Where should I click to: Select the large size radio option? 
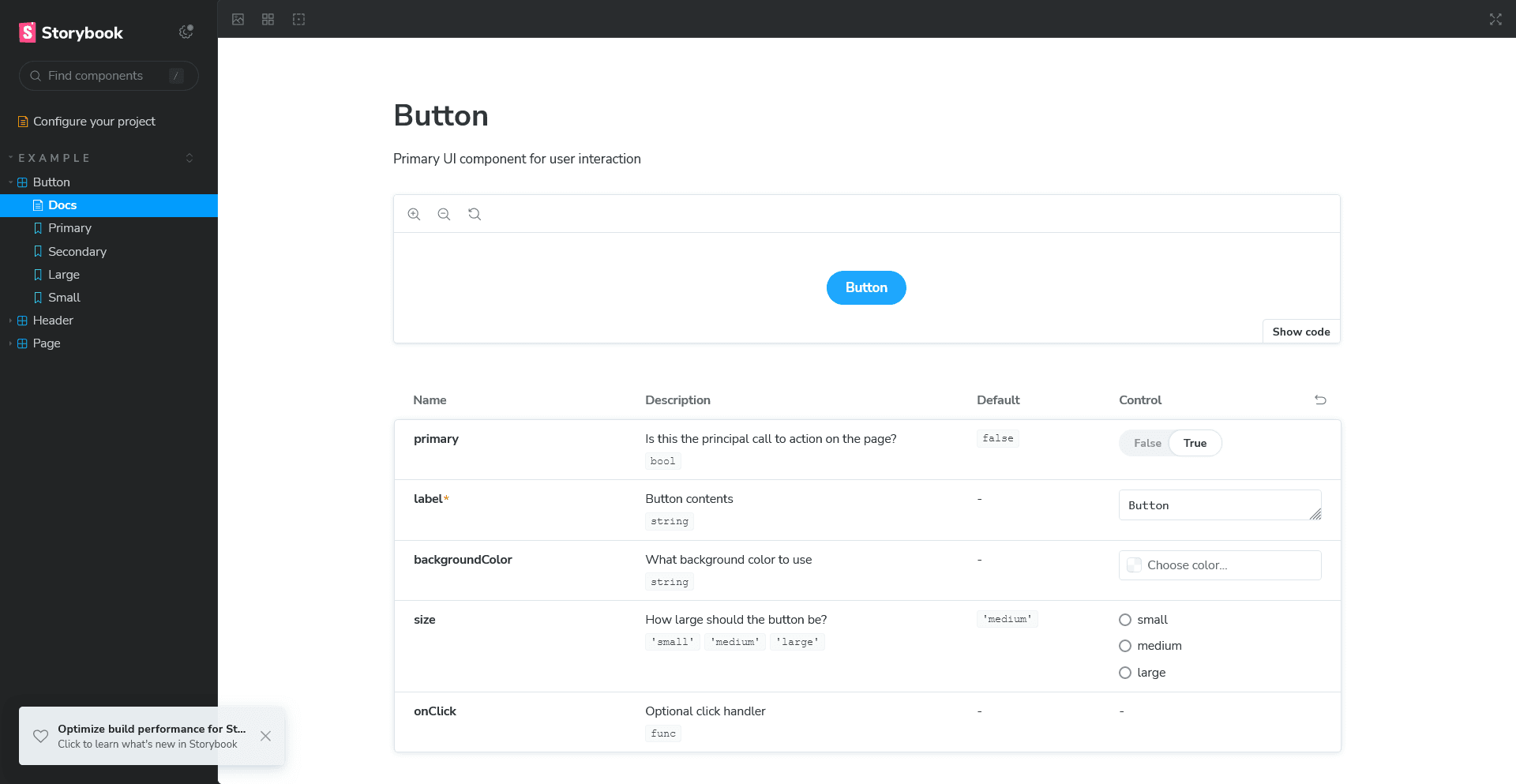(x=1125, y=673)
